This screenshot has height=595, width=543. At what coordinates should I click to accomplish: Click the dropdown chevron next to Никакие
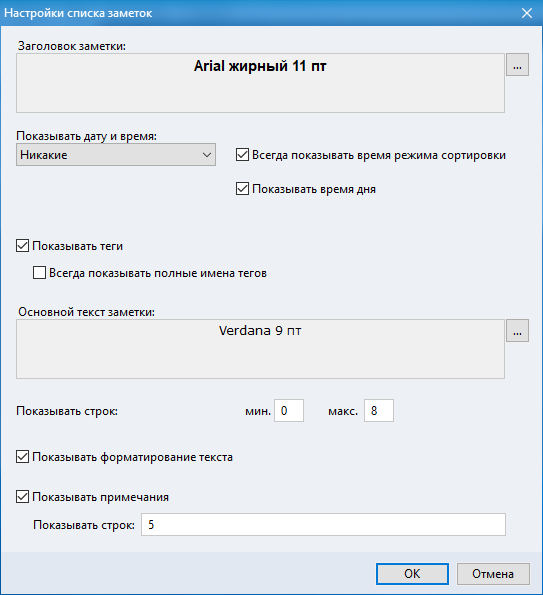[207, 155]
